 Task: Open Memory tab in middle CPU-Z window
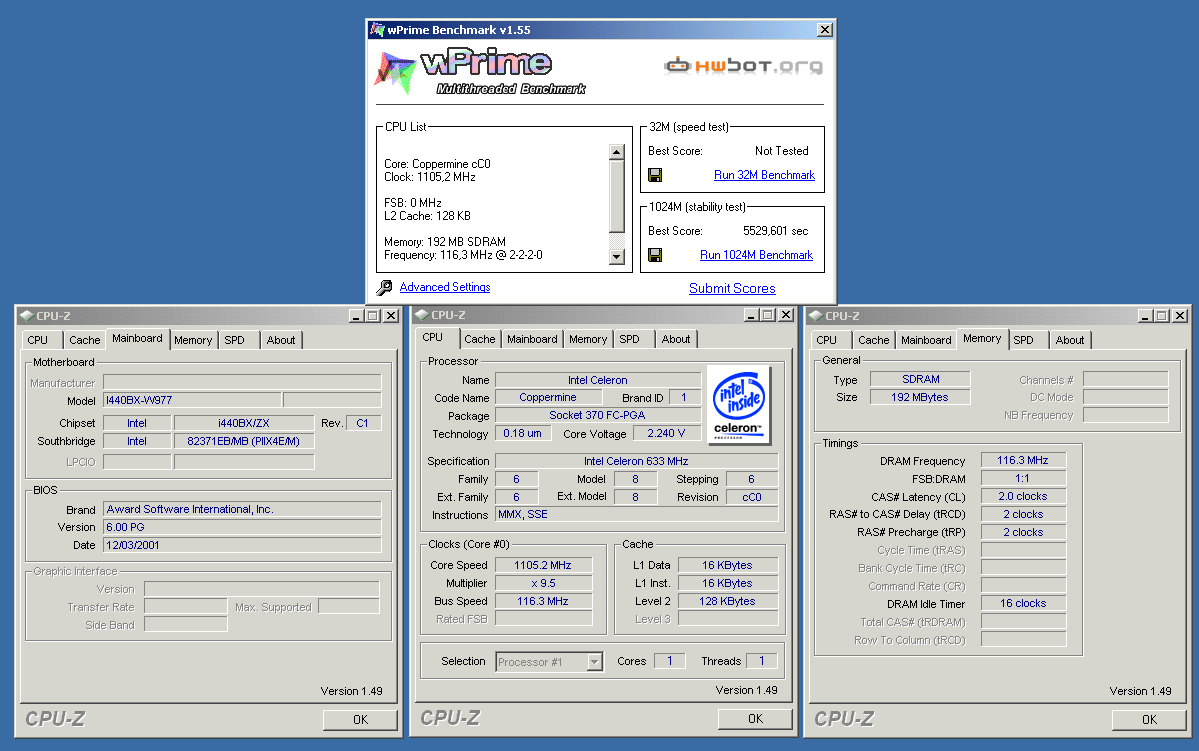pos(588,340)
